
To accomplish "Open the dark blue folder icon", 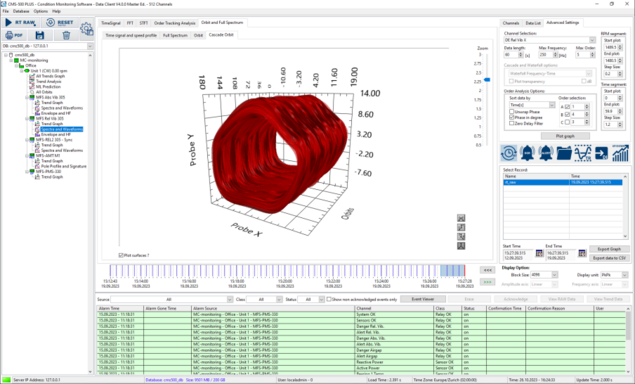I will (x=564, y=153).
